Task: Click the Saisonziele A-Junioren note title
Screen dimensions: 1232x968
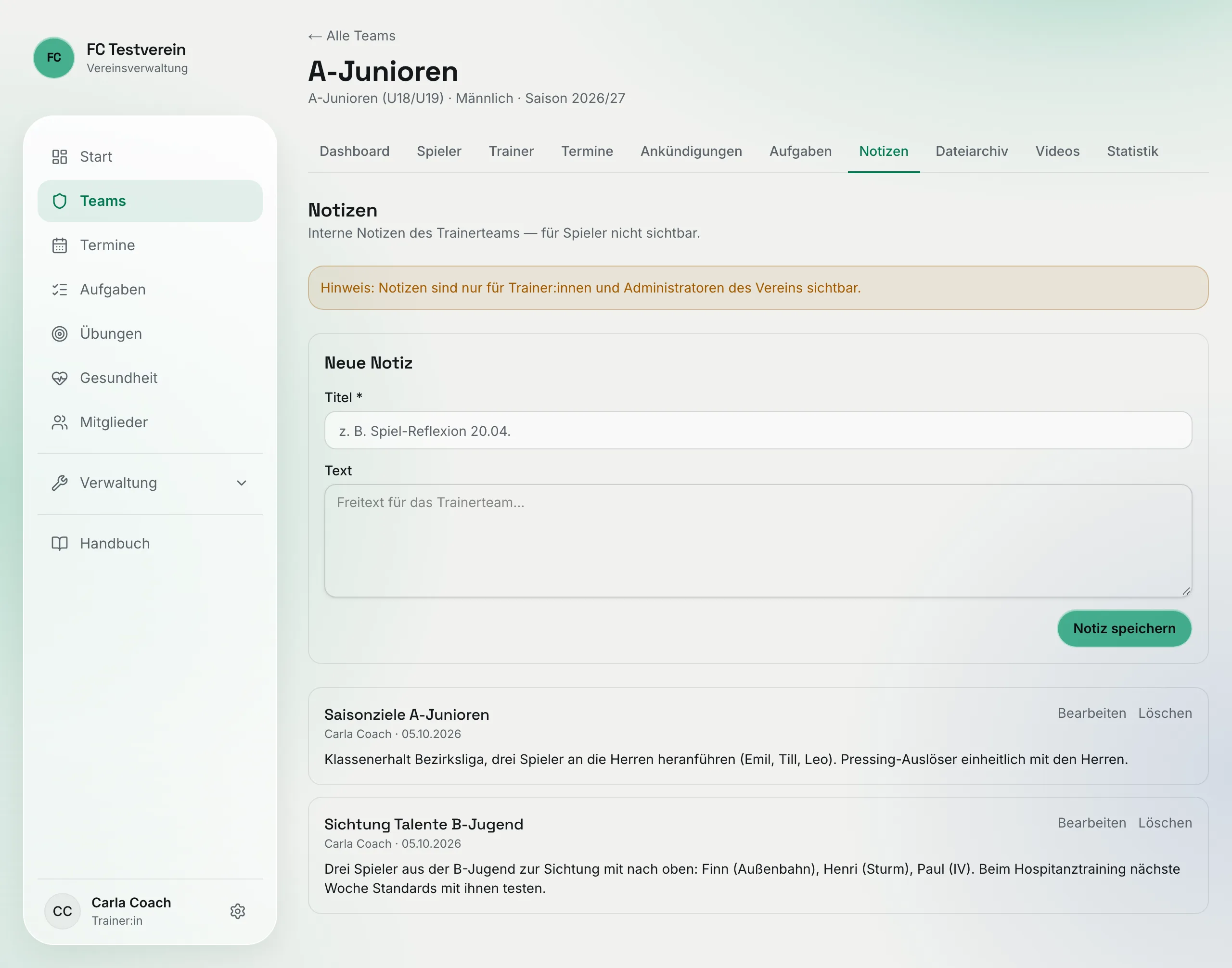Action: [407, 714]
